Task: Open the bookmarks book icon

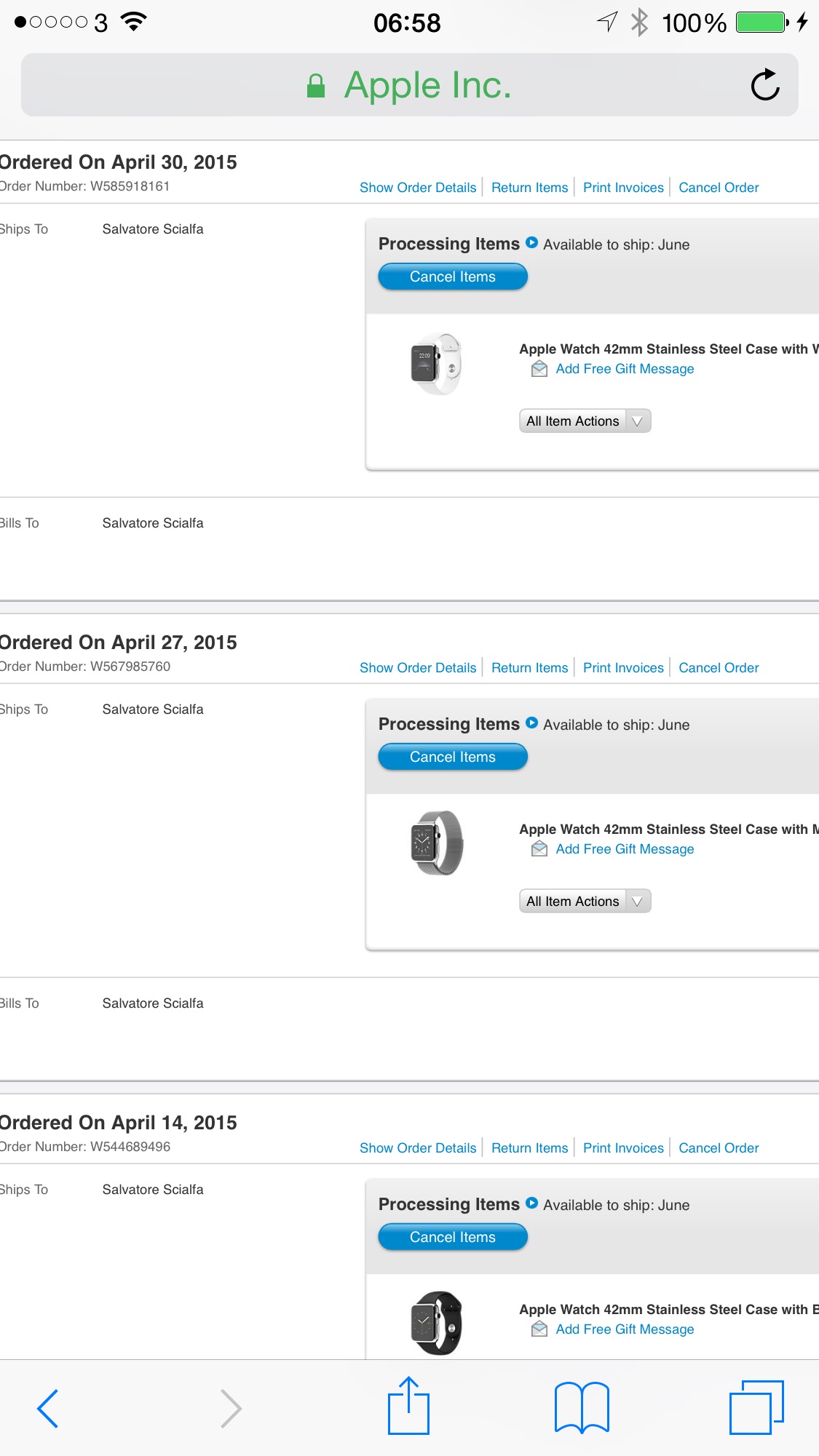Action: [x=582, y=1407]
